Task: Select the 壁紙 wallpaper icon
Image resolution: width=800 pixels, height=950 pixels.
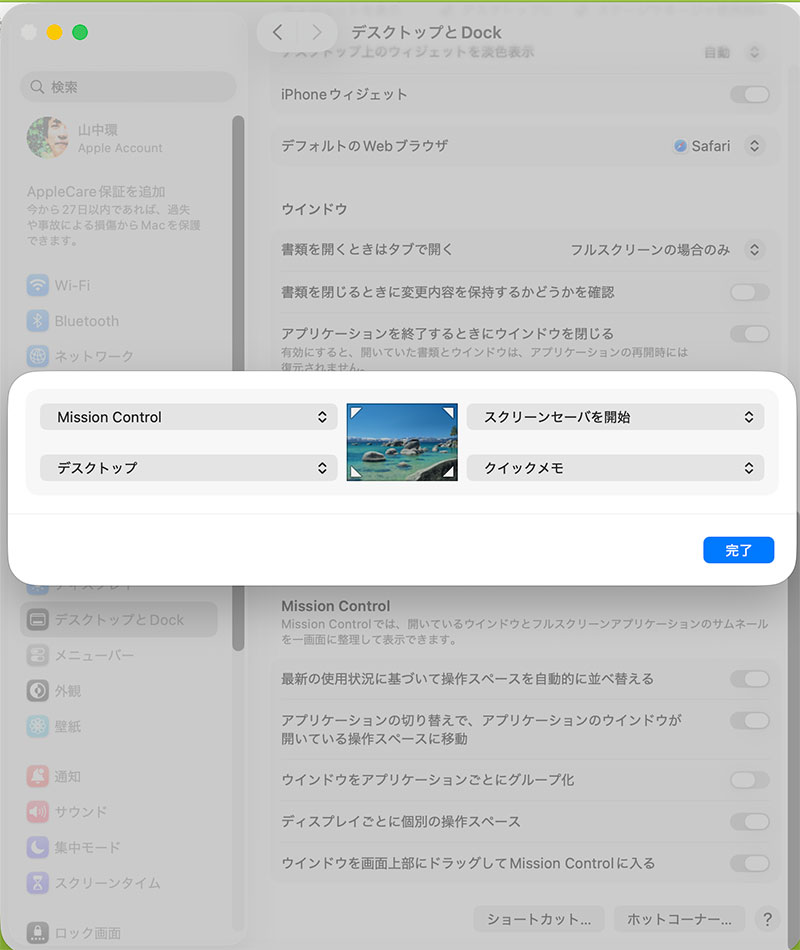Action: click(x=38, y=726)
